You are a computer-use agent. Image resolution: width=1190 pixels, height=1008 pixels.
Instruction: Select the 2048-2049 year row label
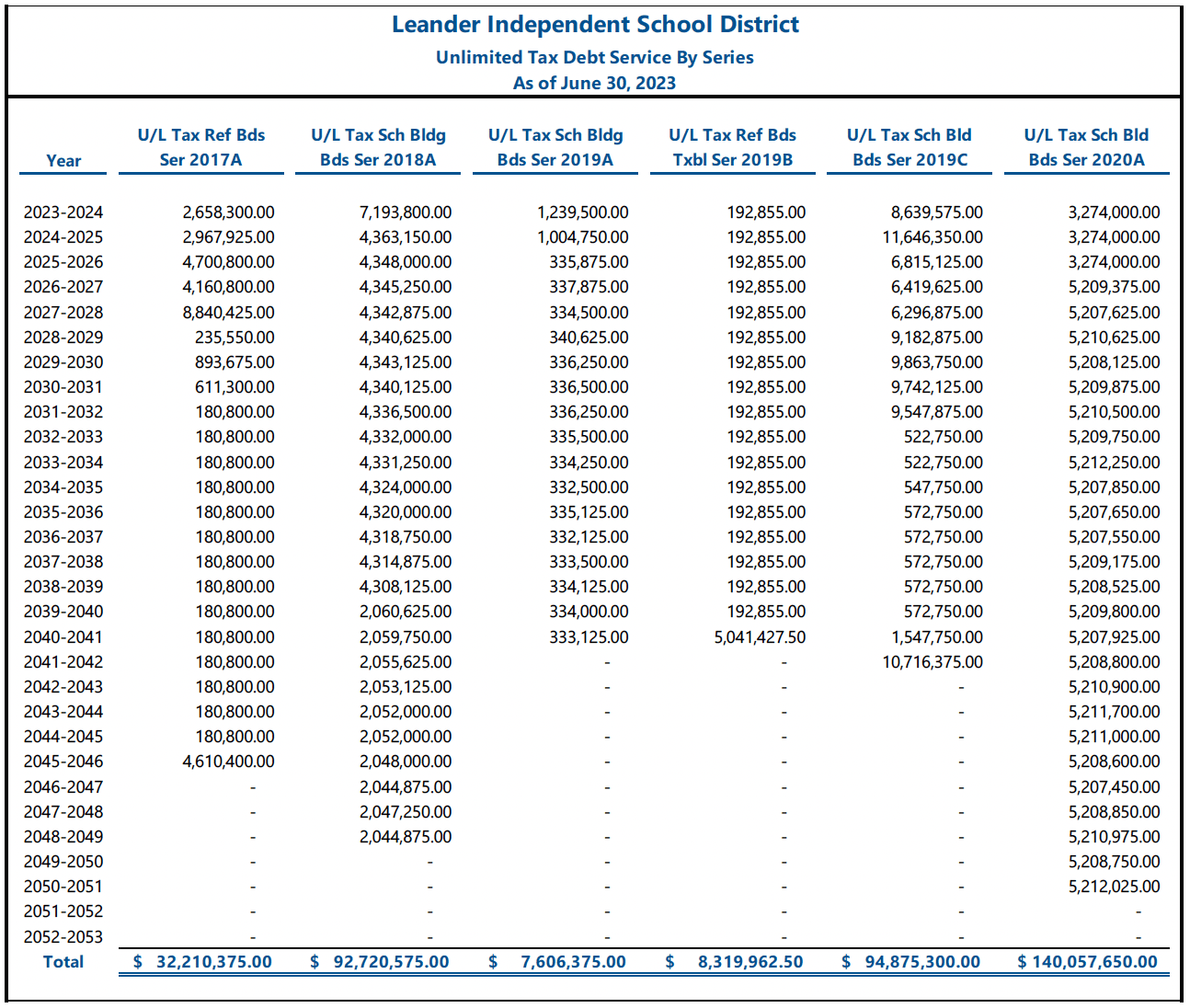pos(63,837)
